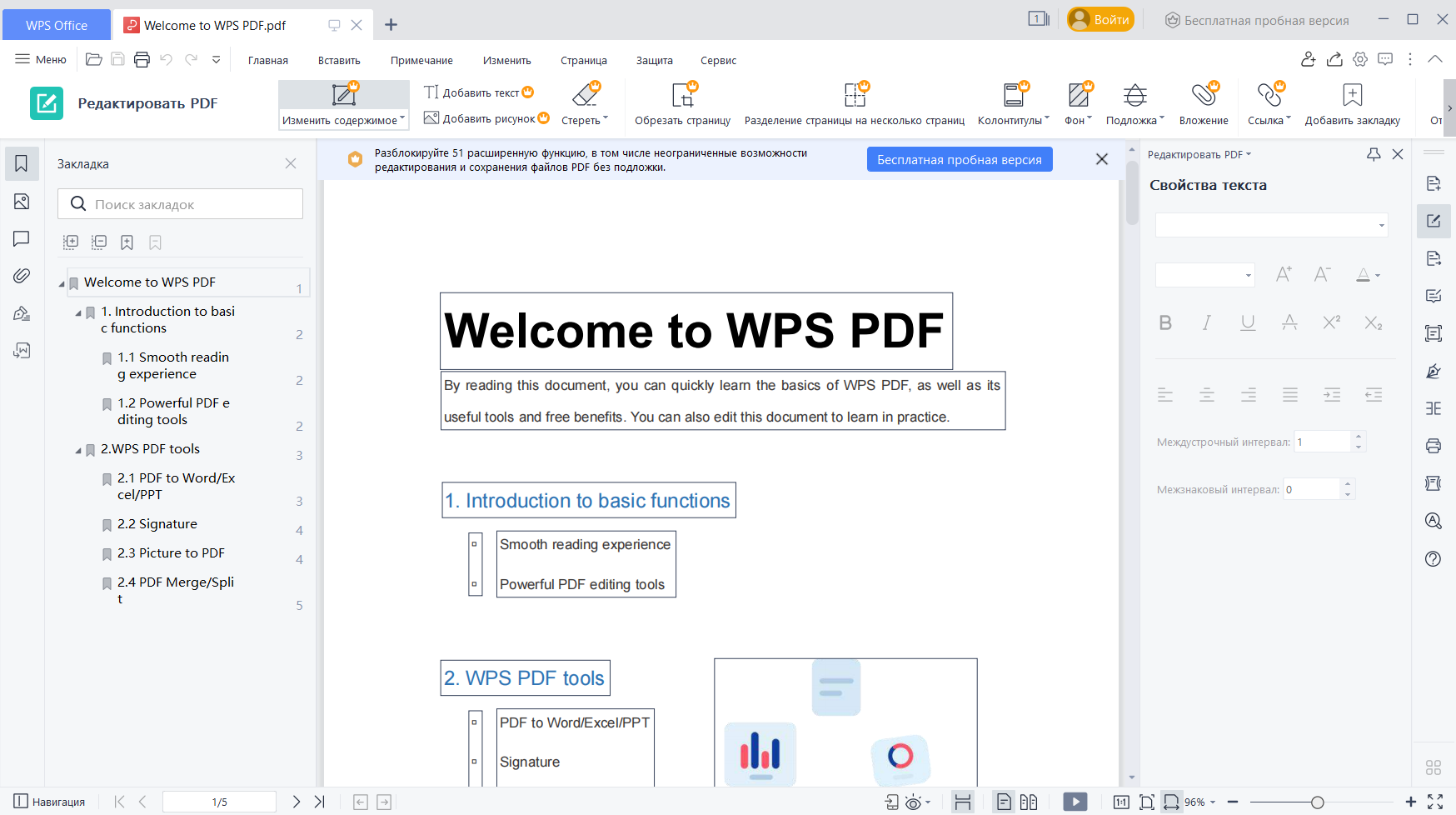This screenshot has height=815, width=1456.
Task: Click the print icon in right sidebar
Action: point(1433,446)
